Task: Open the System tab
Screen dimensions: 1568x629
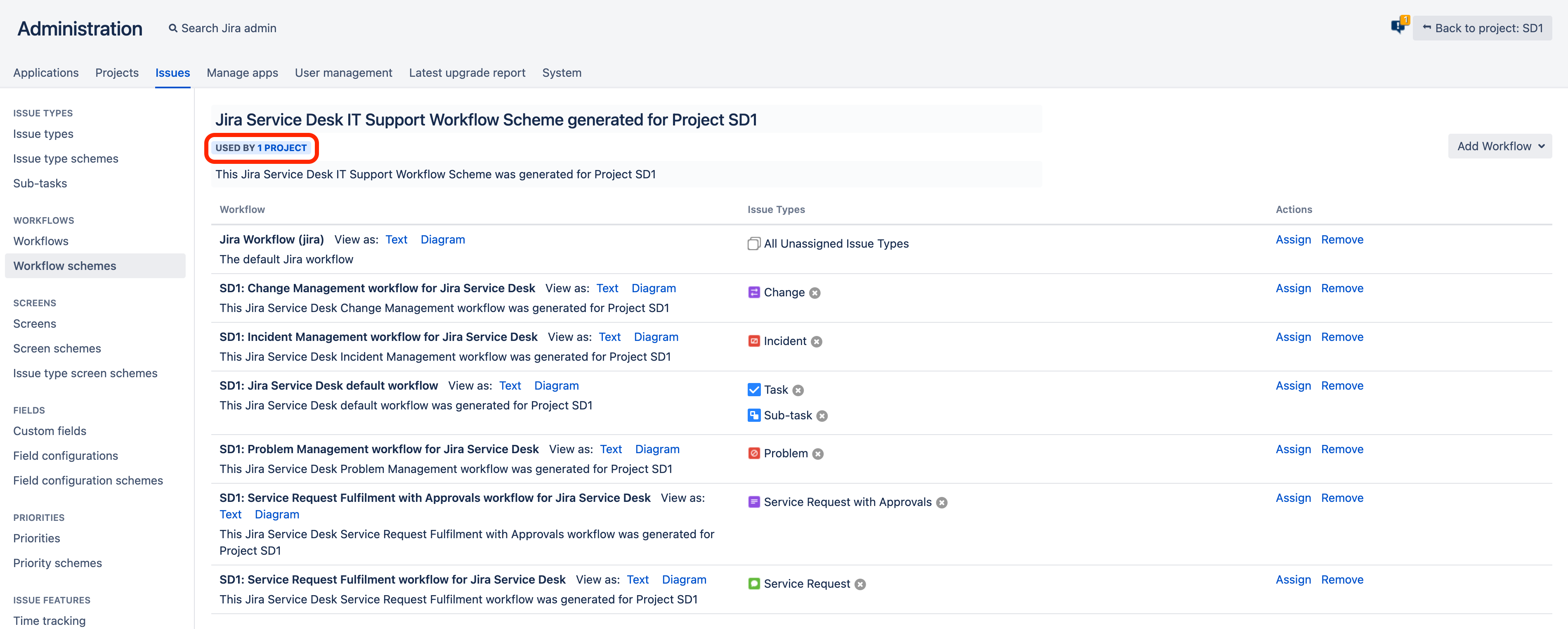Action: pos(561,73)
